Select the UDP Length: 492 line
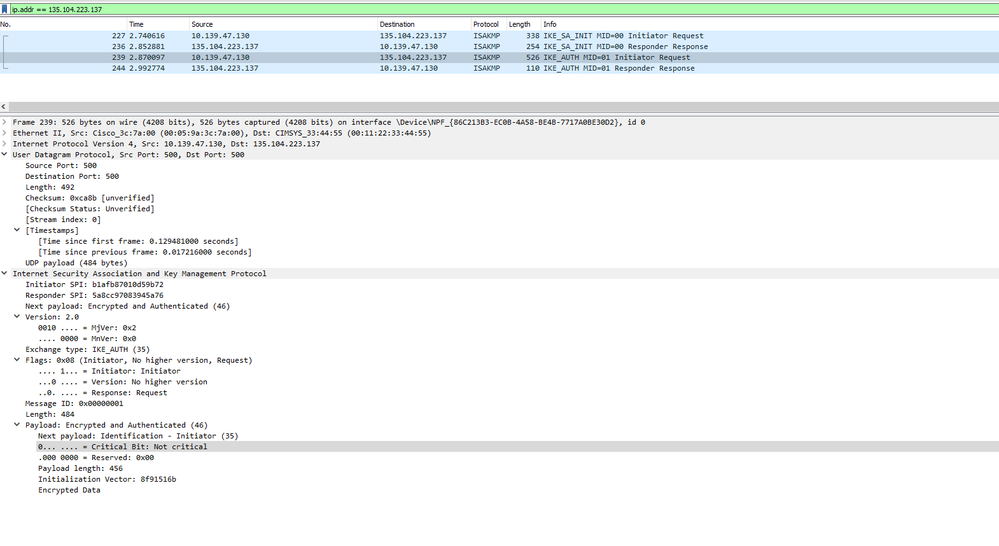The image size is (999, 546). (x=50, y=187)
